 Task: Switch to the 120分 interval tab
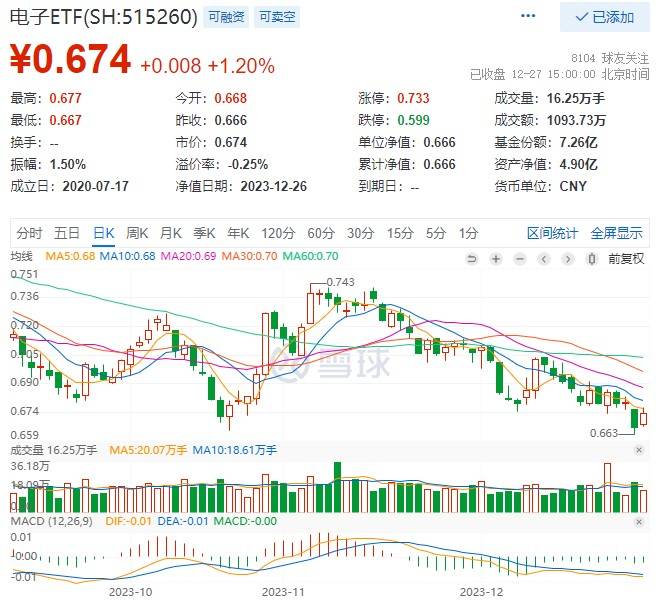pyautogui.click(x=278, y=233)
